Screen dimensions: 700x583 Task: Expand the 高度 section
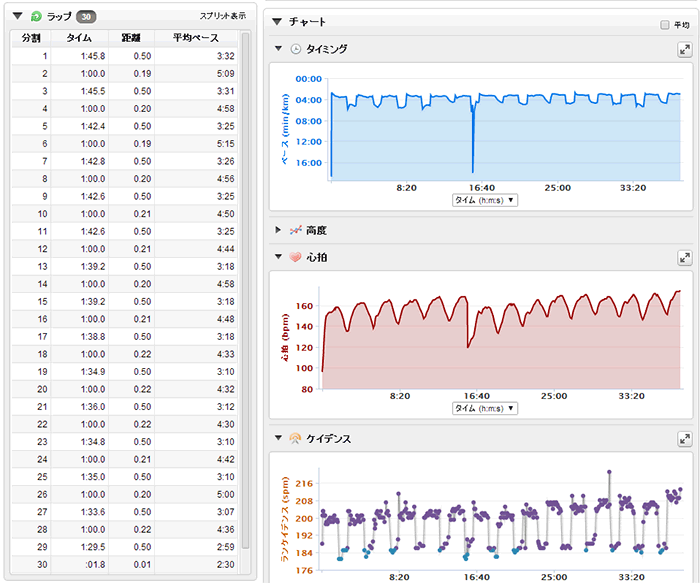278,230
